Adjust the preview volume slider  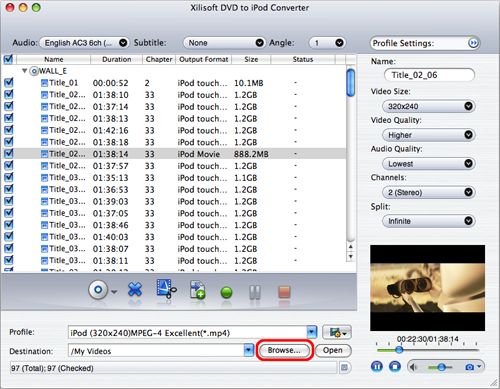pos(441,367)
